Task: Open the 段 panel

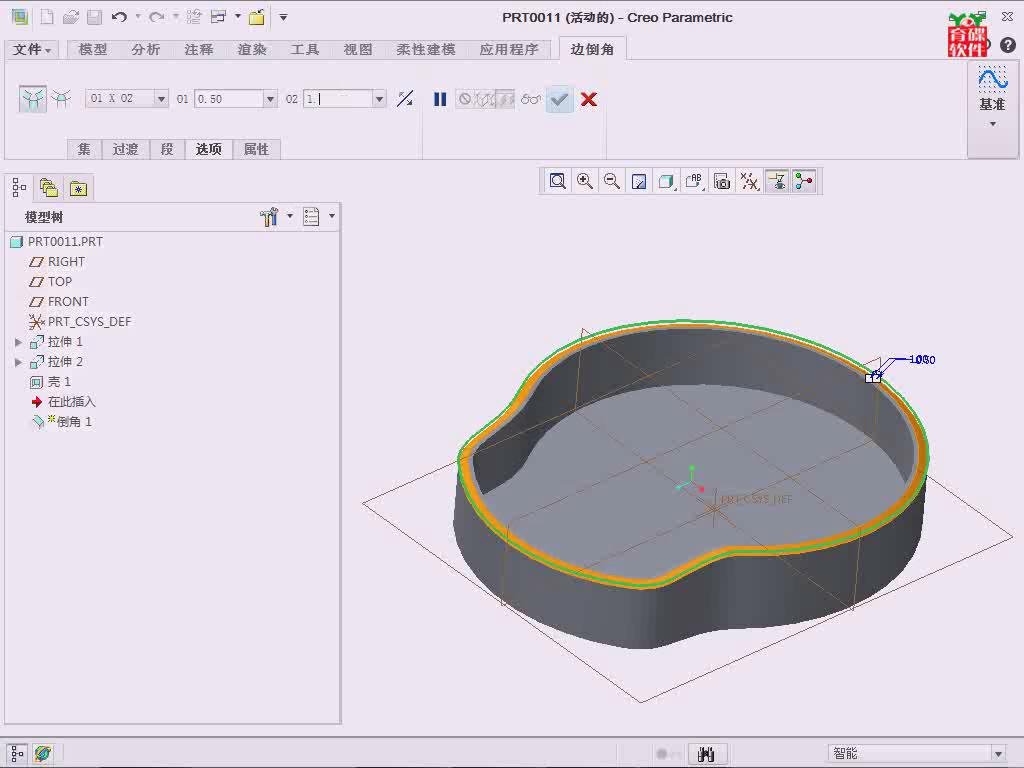Action: pyautogui.click(x=167, y=149)
